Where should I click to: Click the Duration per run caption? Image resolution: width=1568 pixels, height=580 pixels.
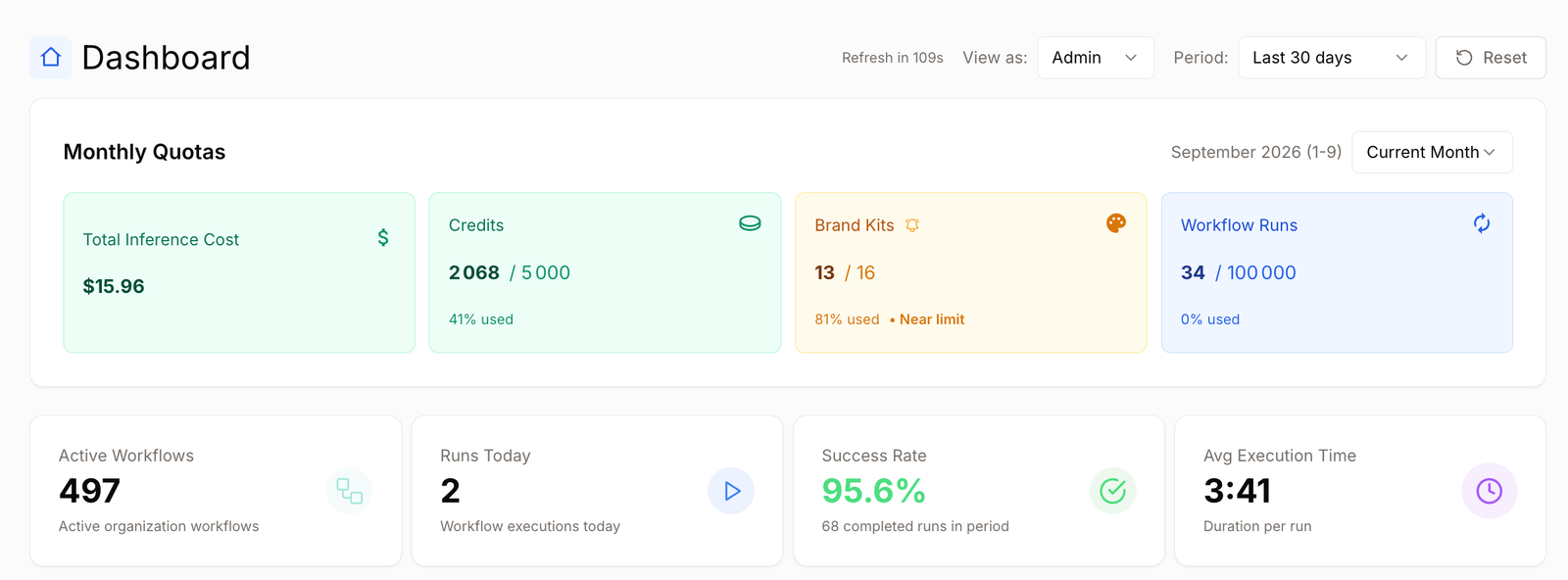tap(1257, 526)
